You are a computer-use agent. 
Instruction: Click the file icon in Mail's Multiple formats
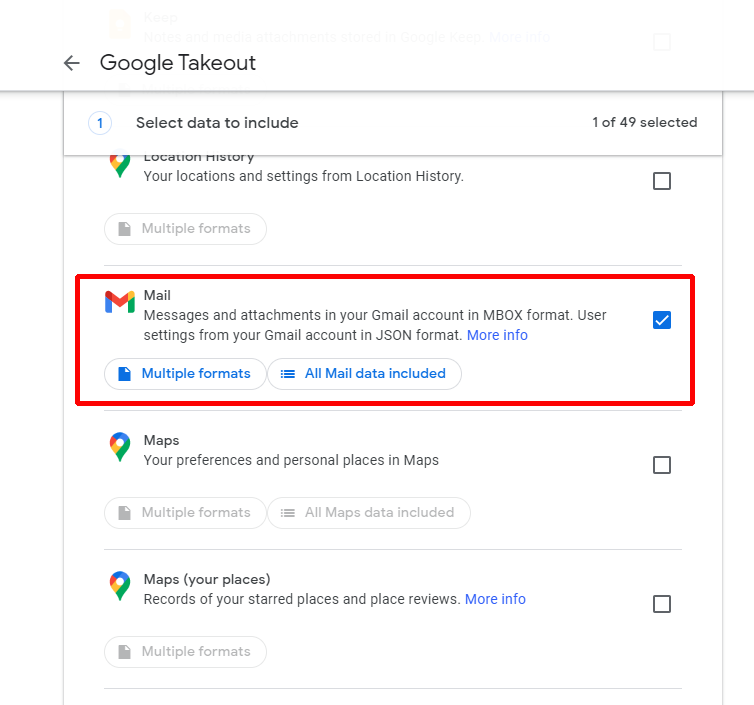pos(125,374)
